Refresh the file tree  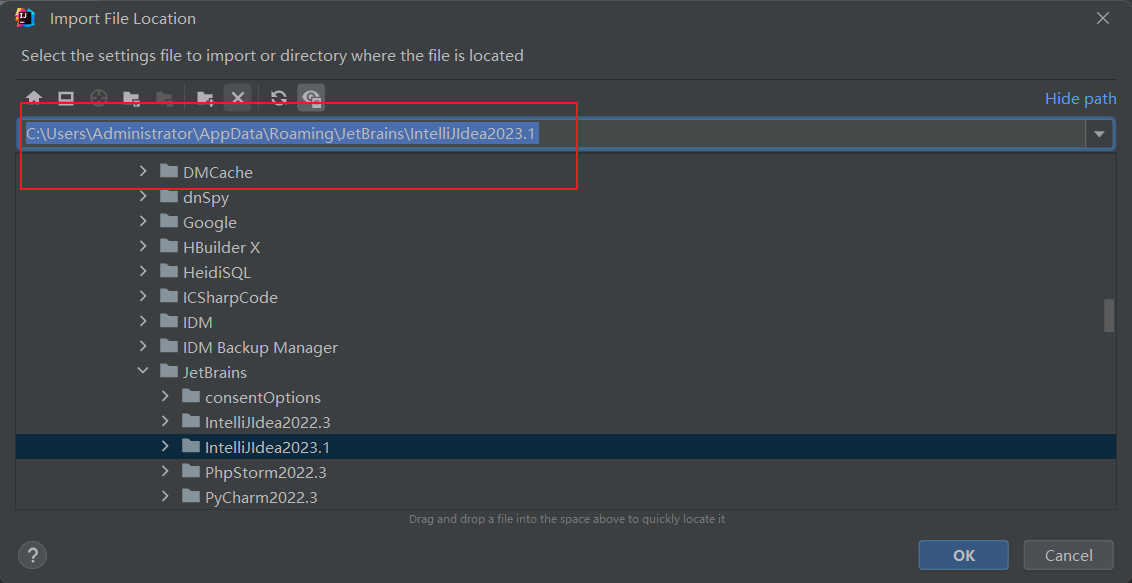279,98
